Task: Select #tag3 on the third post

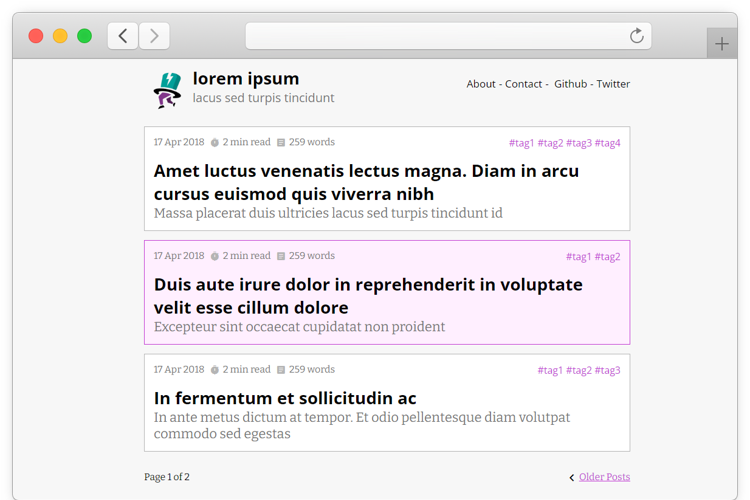Action: [x=607, y=370]
